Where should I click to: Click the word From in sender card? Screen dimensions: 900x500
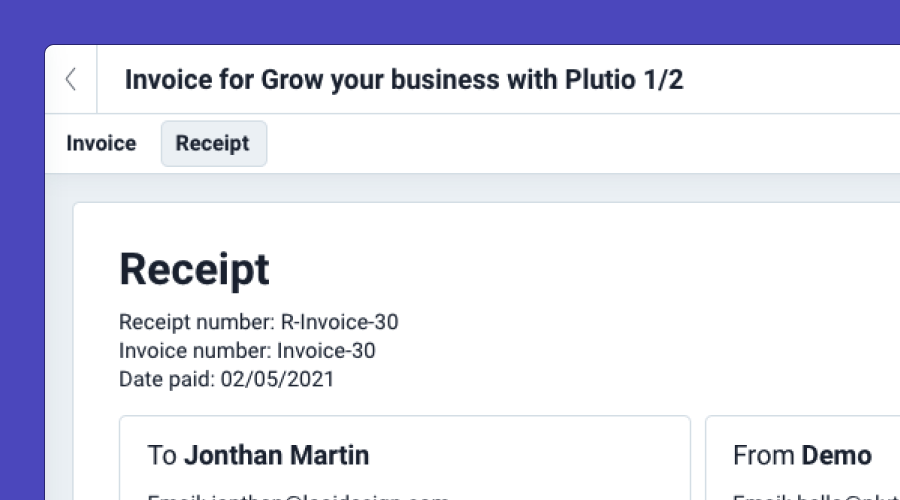pos(763,456)
